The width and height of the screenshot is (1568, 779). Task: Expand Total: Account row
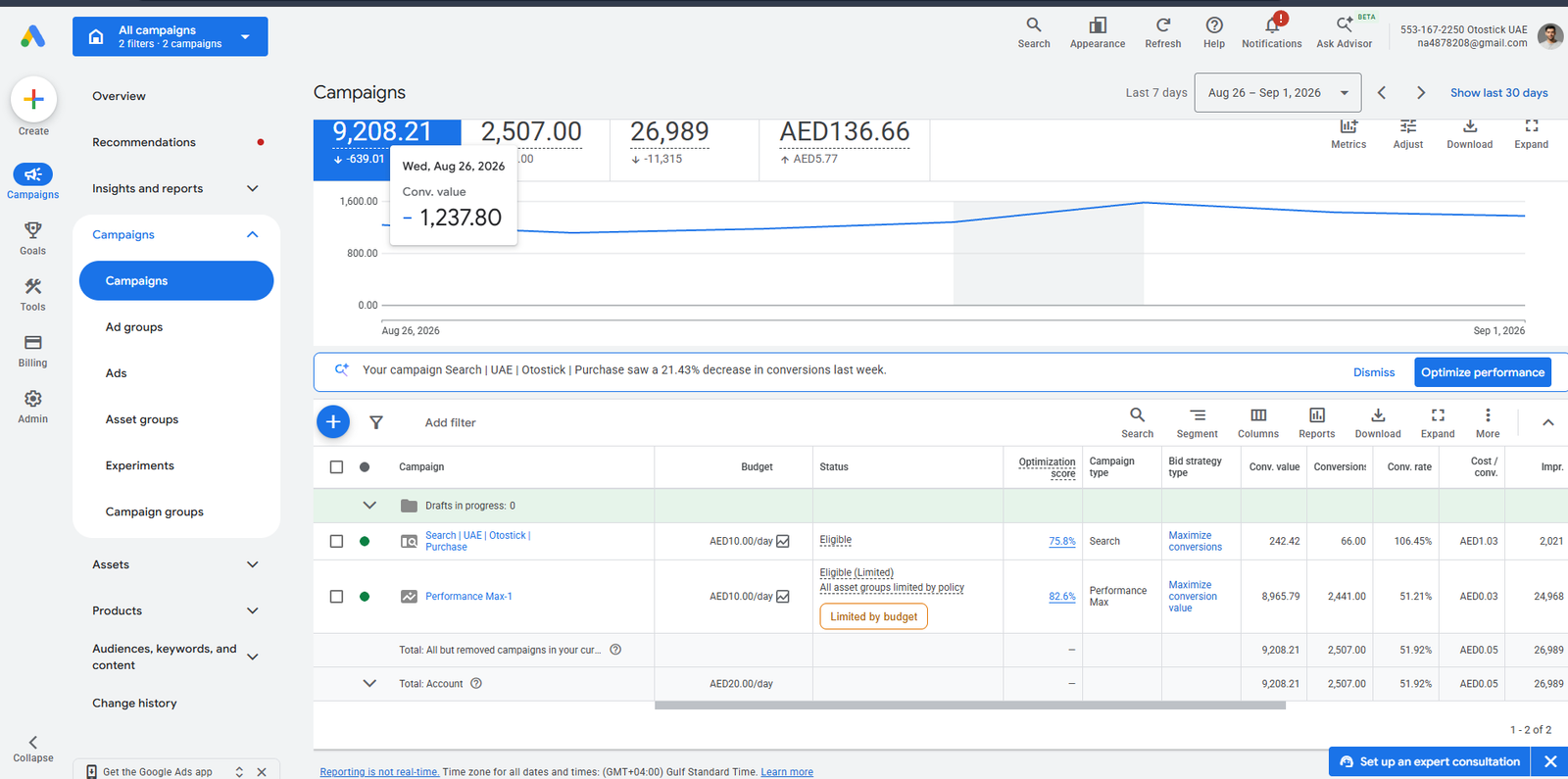[369, 684]
